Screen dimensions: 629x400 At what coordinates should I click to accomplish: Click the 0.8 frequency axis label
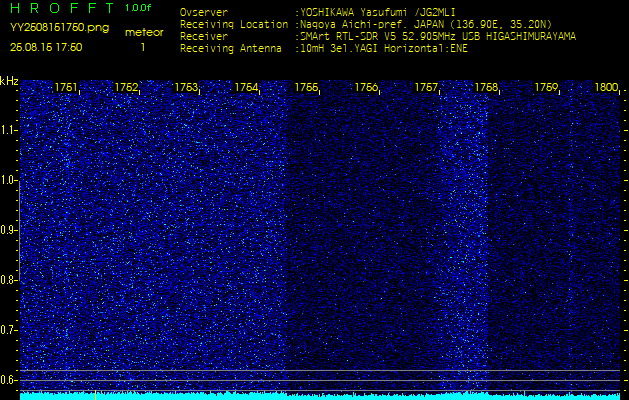(8, 280)
